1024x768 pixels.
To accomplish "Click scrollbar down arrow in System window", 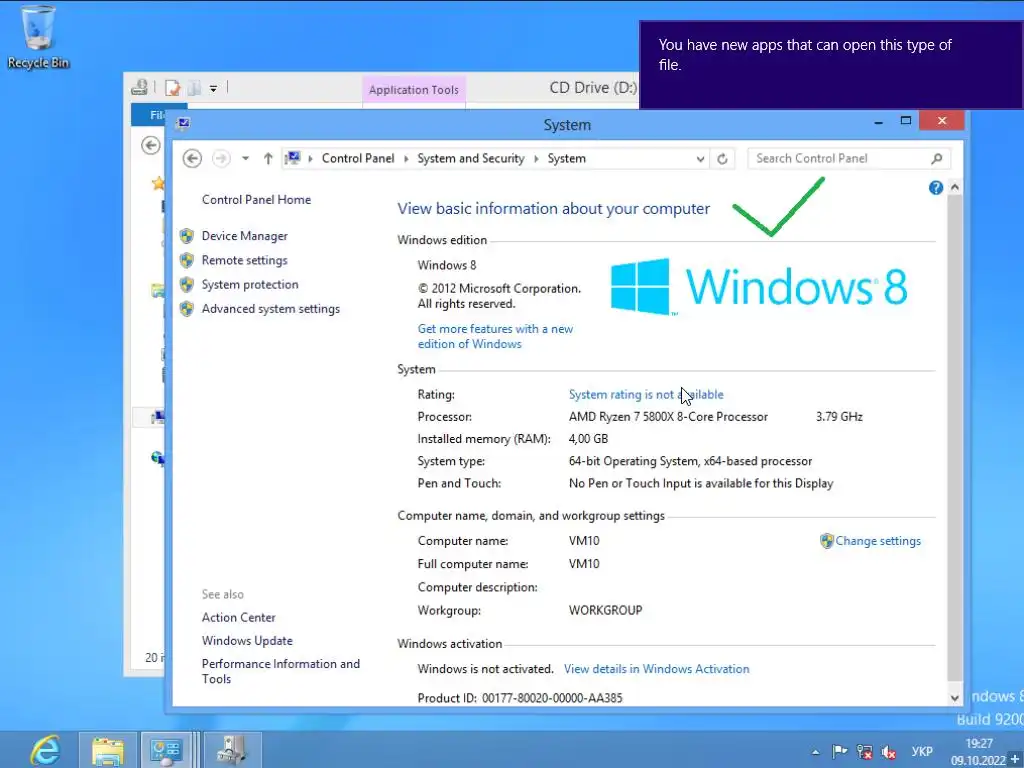I will (x=955, y=697).
